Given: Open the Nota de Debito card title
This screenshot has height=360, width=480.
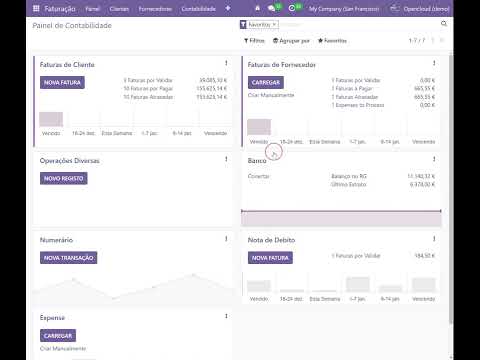Looking at the screenshot, I should 271,240.
